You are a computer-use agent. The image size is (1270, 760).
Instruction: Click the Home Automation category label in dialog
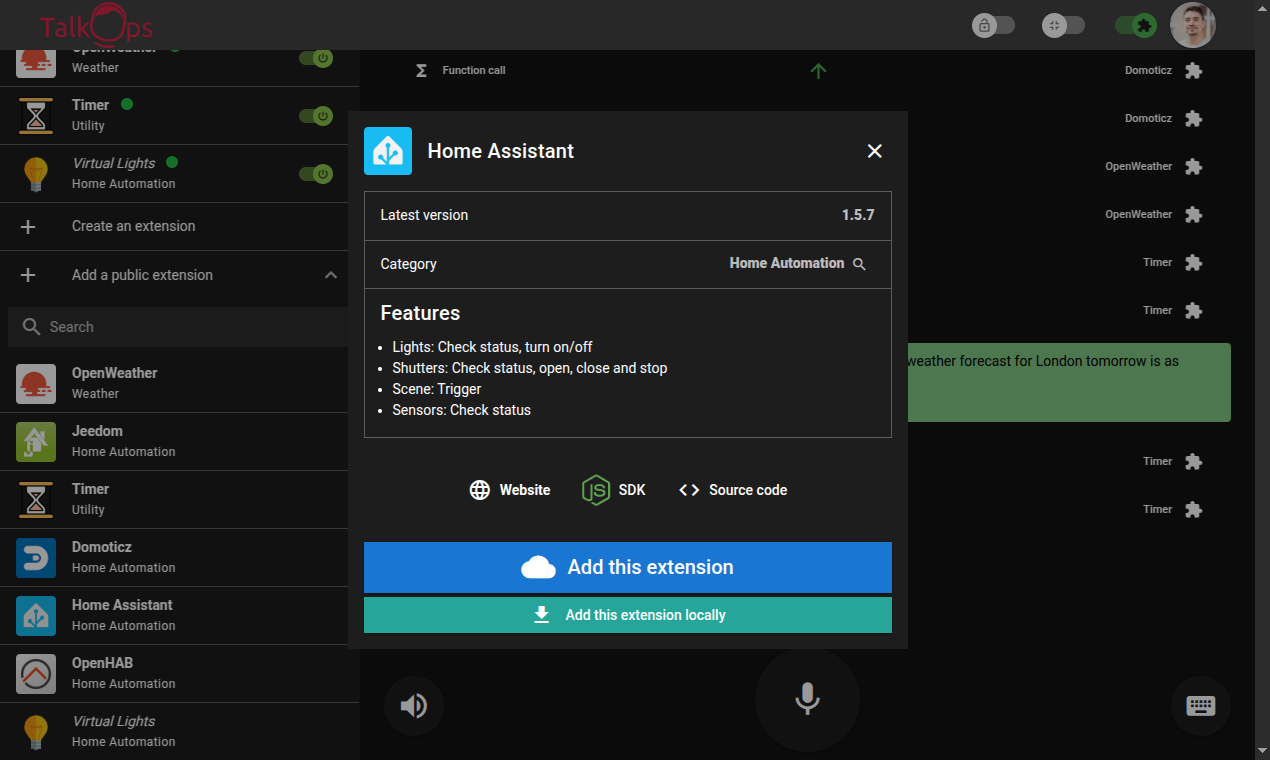(787, 263)
